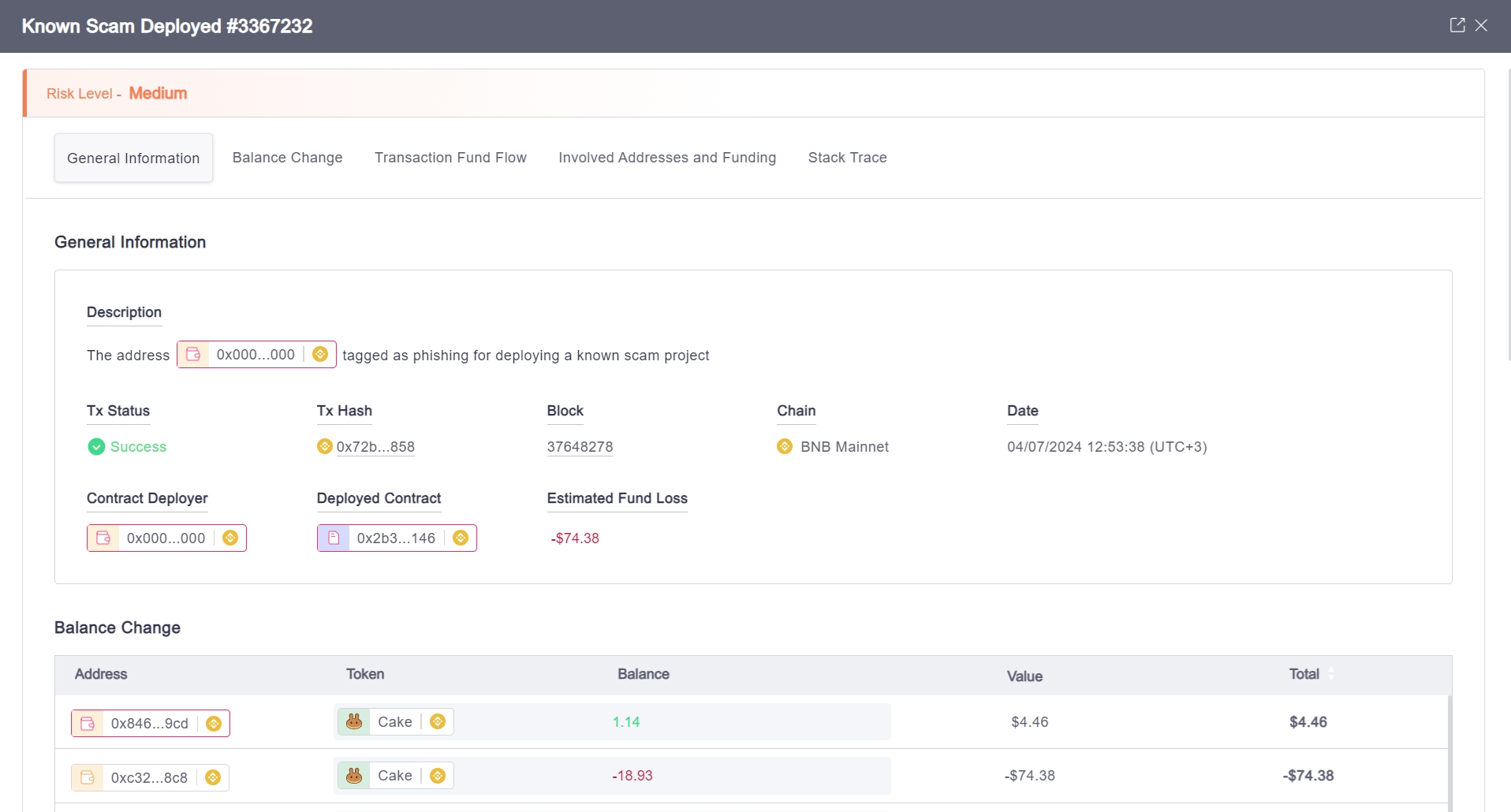
Task: Go to the Stack Trace tab
Action: click(847, 158)
